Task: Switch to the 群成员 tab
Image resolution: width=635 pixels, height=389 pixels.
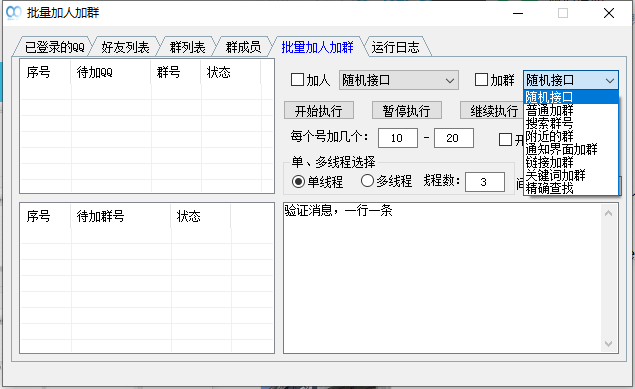Action: 243,47
